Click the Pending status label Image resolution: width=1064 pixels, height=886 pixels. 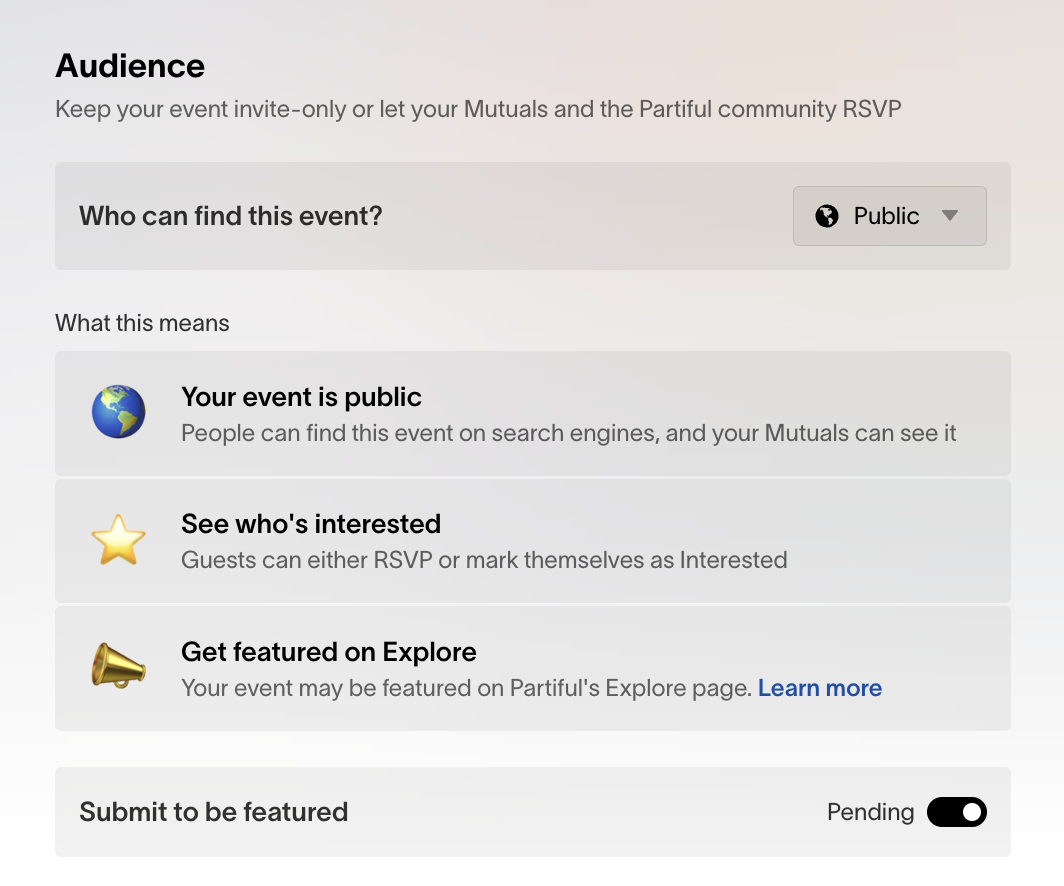[870, 812]
